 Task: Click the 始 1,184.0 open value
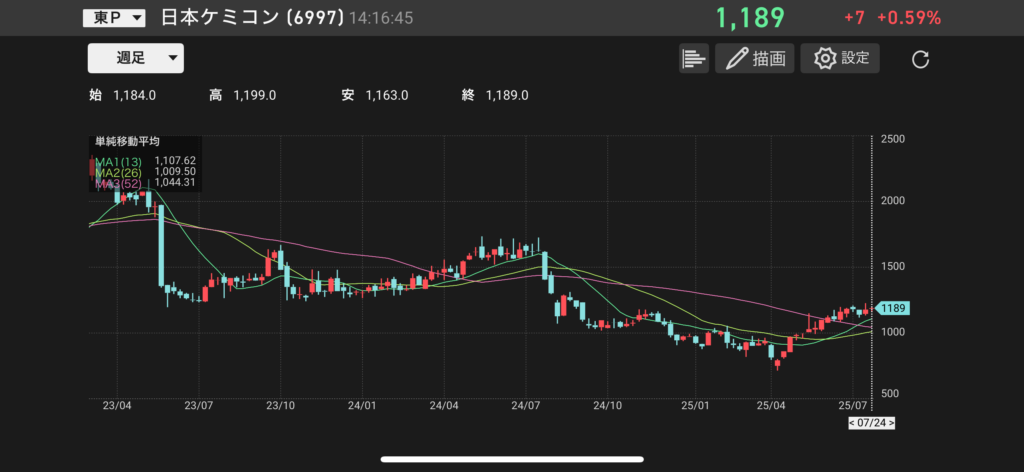(x=122, y=95)
